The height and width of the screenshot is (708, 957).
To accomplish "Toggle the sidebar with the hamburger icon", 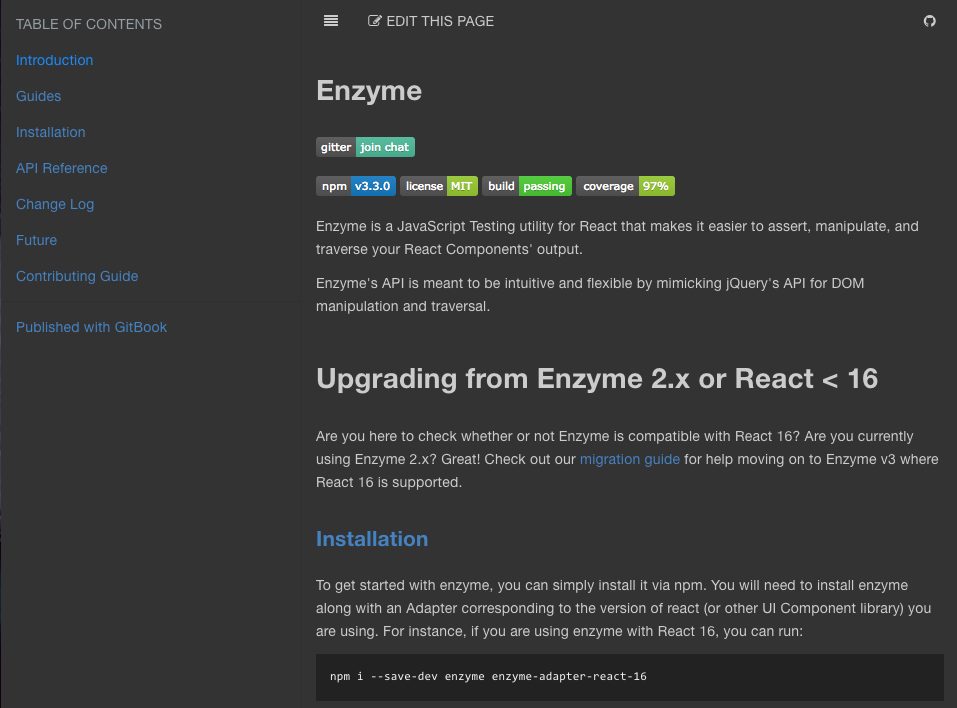I will click(331, 21).
